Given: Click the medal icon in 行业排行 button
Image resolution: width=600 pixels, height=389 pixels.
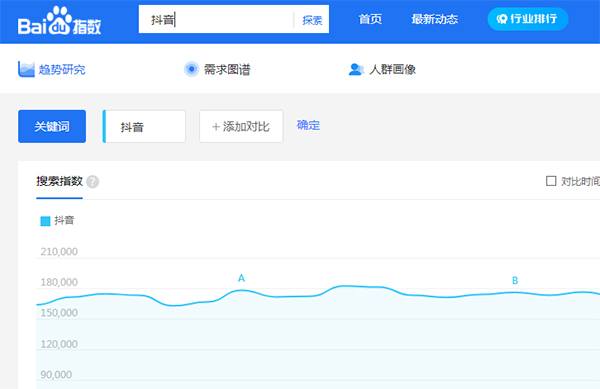Looking at the screenshot, I should 502,19.
